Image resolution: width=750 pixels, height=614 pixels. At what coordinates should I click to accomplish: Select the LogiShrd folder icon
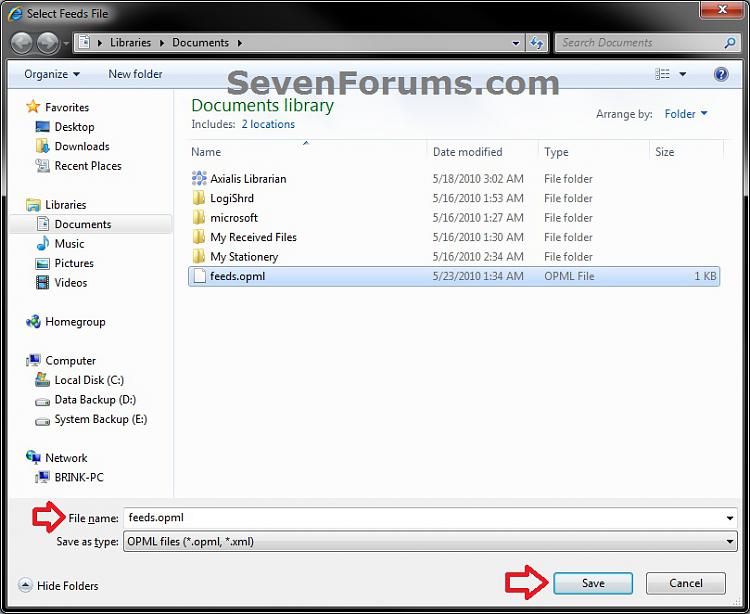199,198
